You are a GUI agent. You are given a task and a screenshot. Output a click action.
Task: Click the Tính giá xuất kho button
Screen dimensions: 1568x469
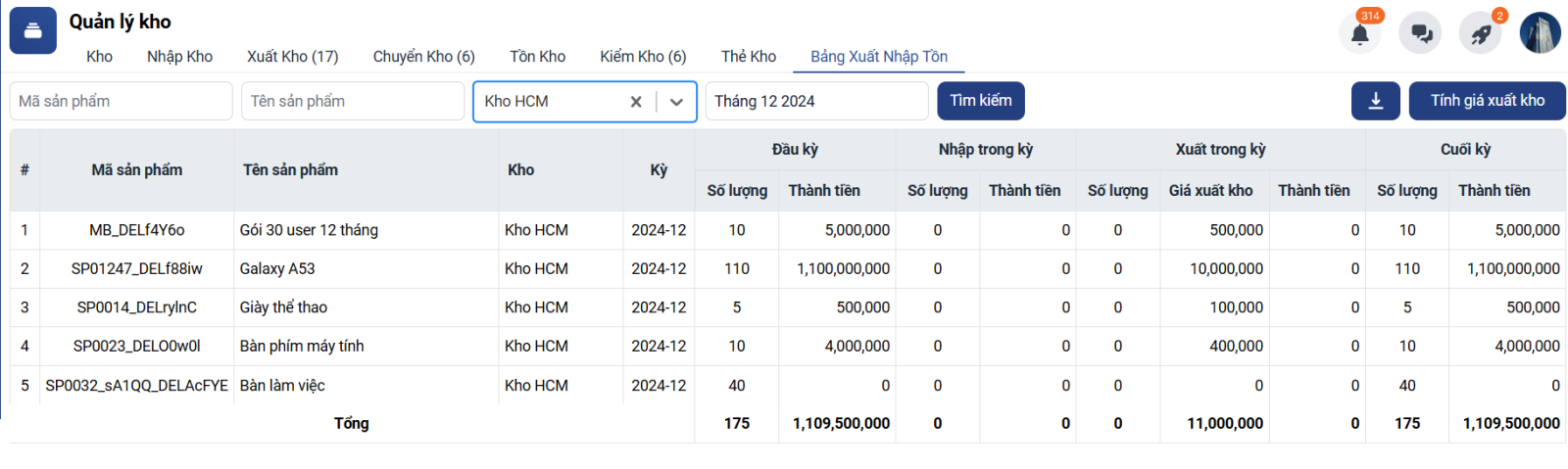coord(1487,101)
